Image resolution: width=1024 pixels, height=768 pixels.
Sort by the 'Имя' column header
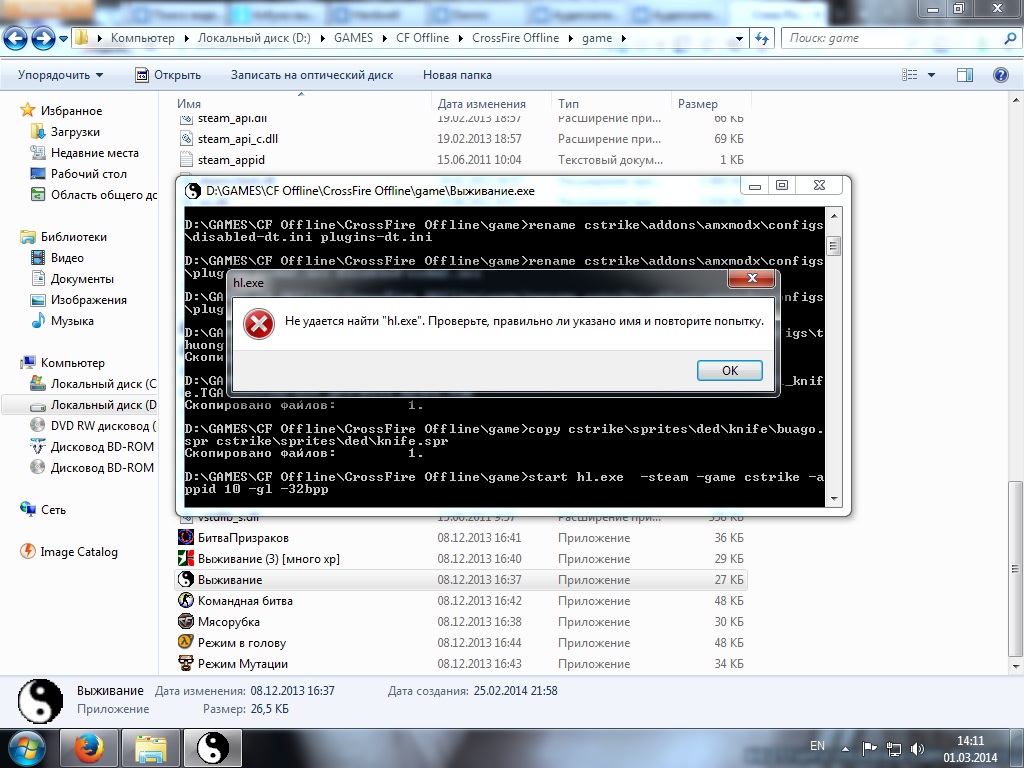tap(189, 104)
